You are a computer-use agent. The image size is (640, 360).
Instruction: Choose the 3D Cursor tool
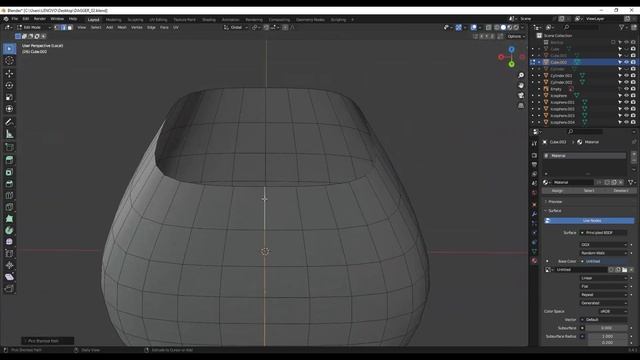coord(9,61)
